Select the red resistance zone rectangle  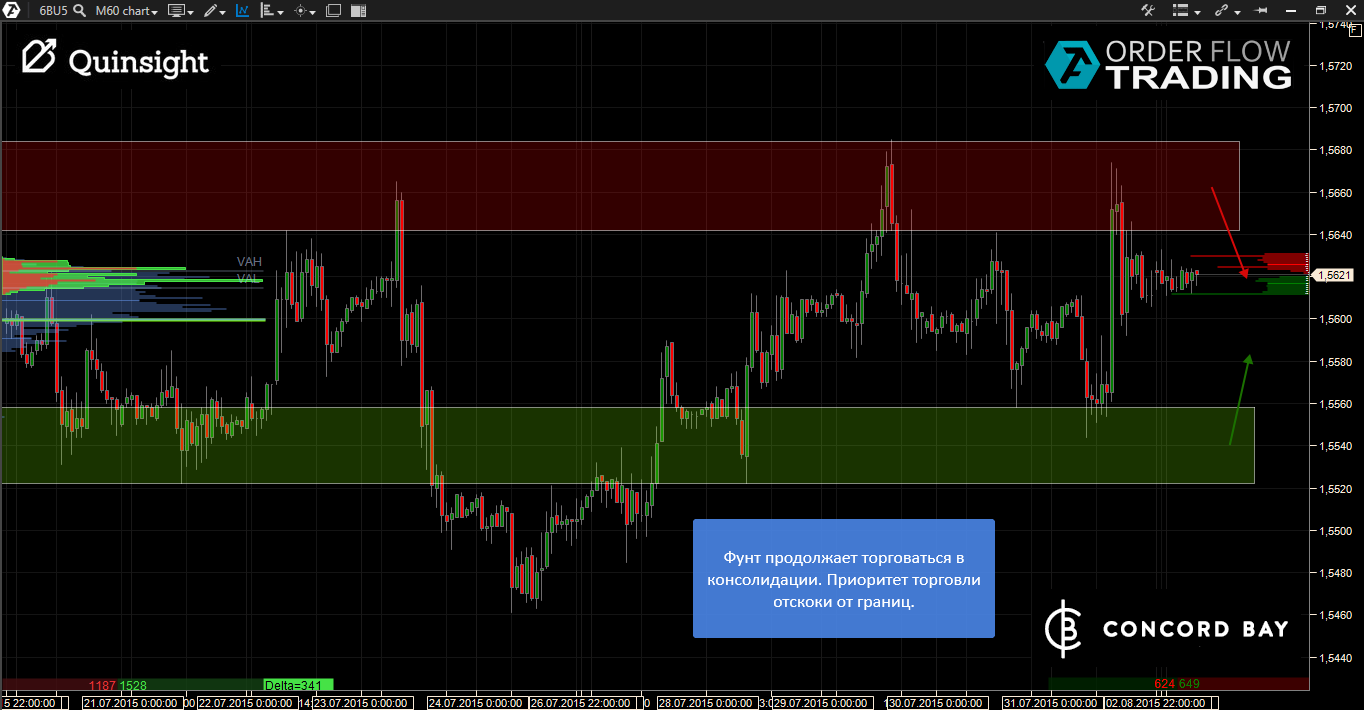pyautogui.click(x=620, y=186)
